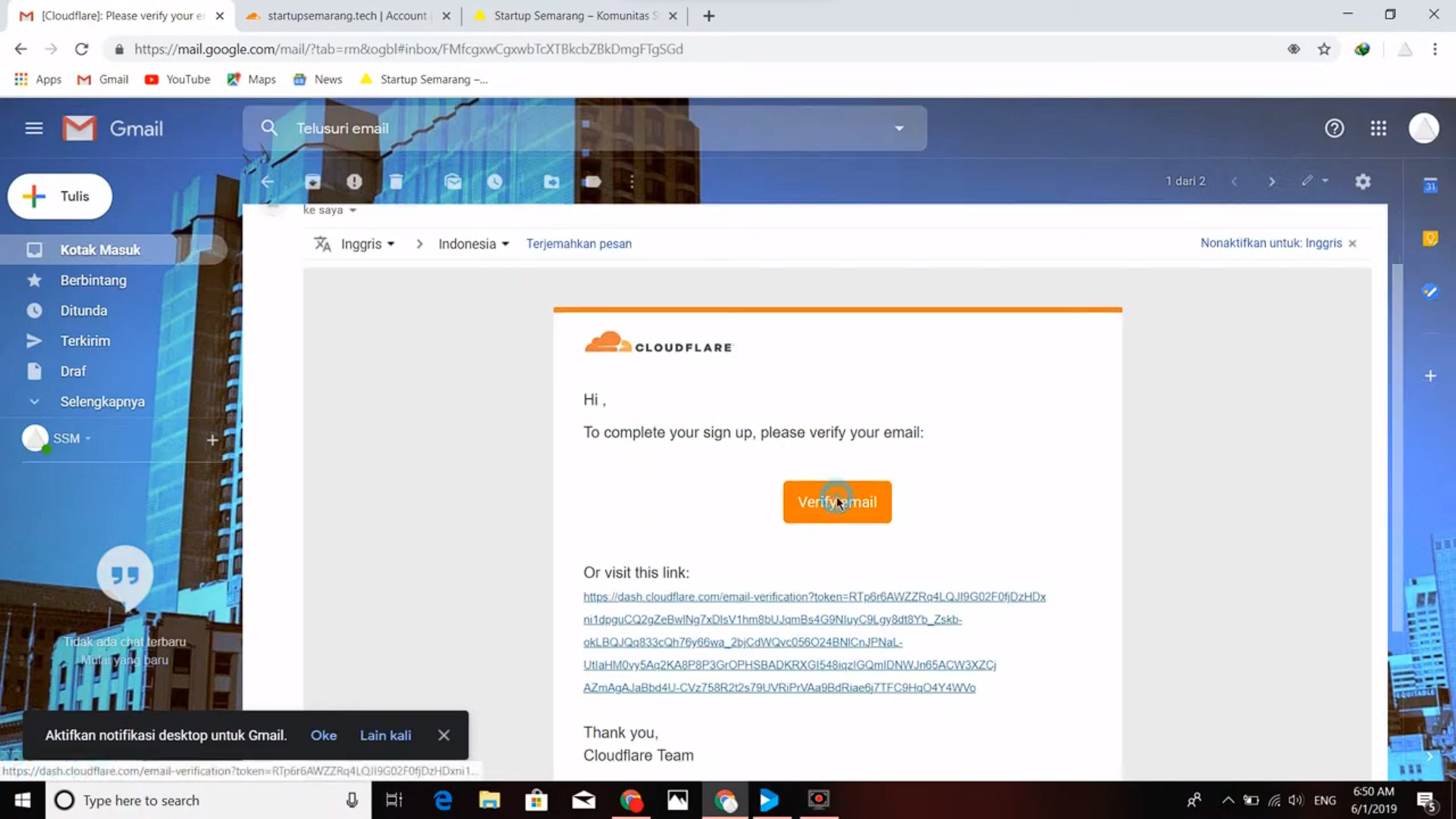The image size is (1456, 819).
Task: Click Lain kali on notification prompt
Action: pyautogui.click(x=385, y=735)
